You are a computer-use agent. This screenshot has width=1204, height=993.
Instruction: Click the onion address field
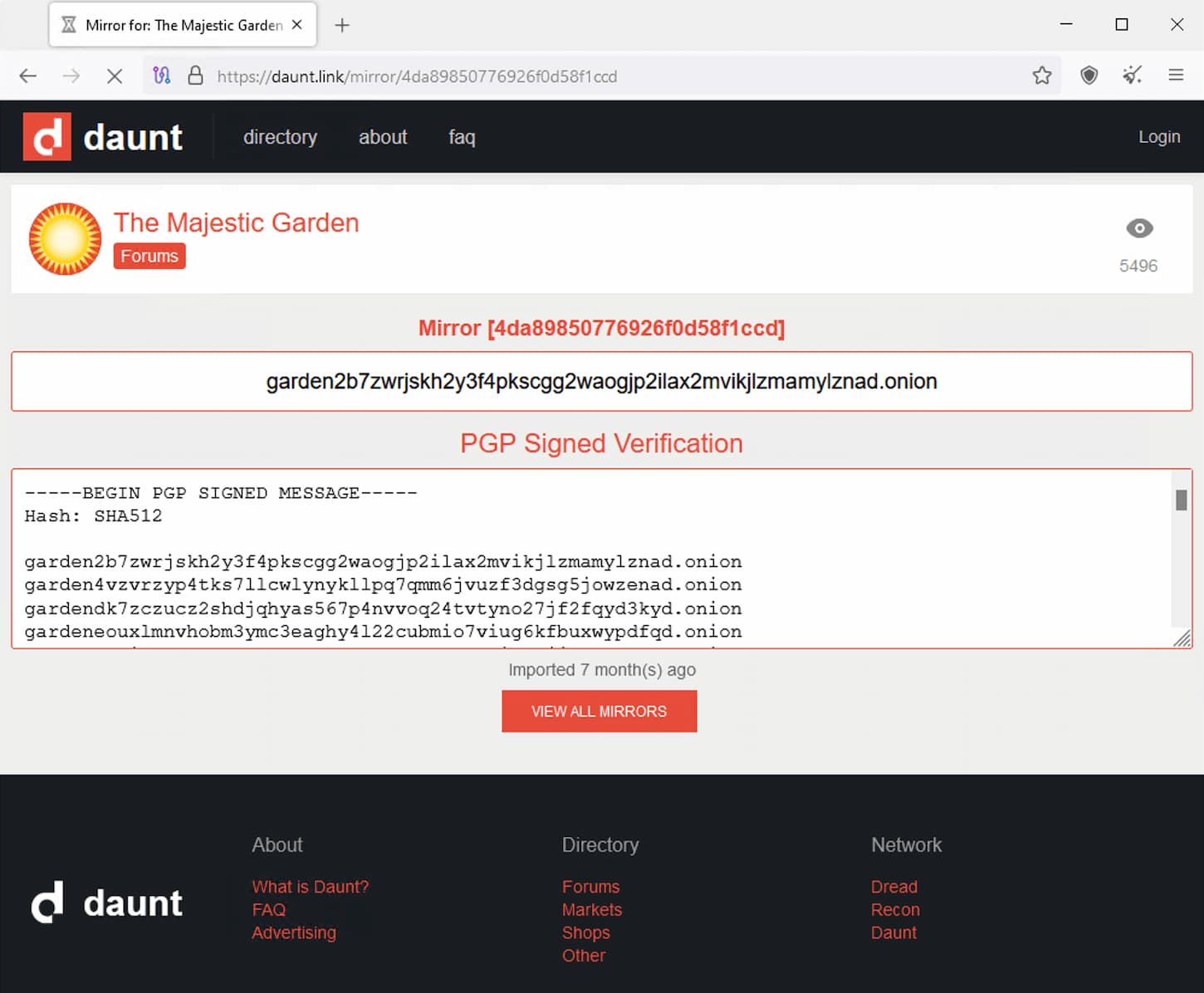tap(602, 381)
